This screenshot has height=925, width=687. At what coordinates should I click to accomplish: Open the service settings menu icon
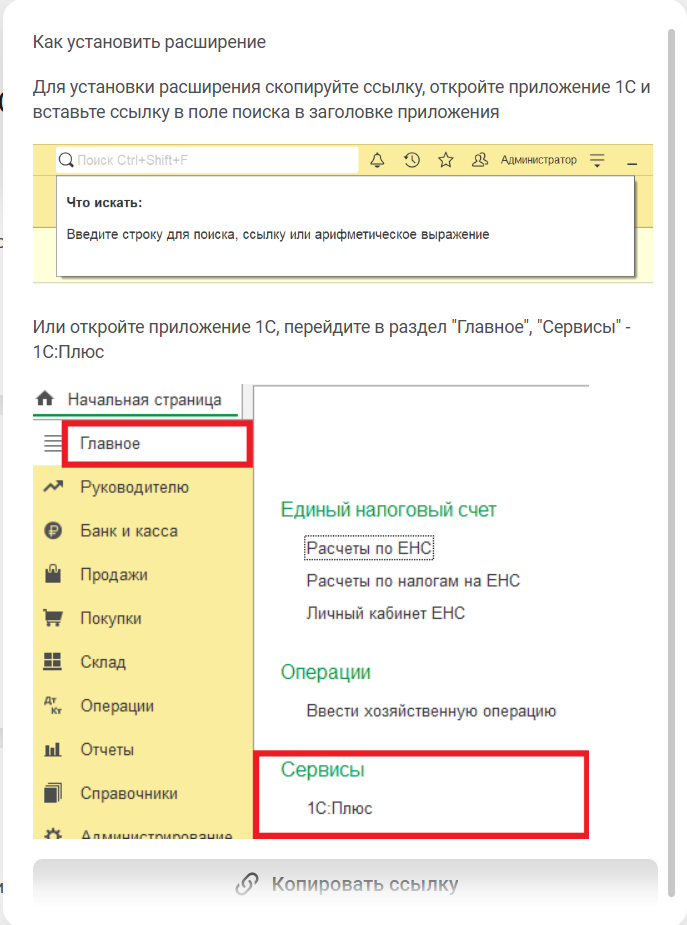pos(598,160)
